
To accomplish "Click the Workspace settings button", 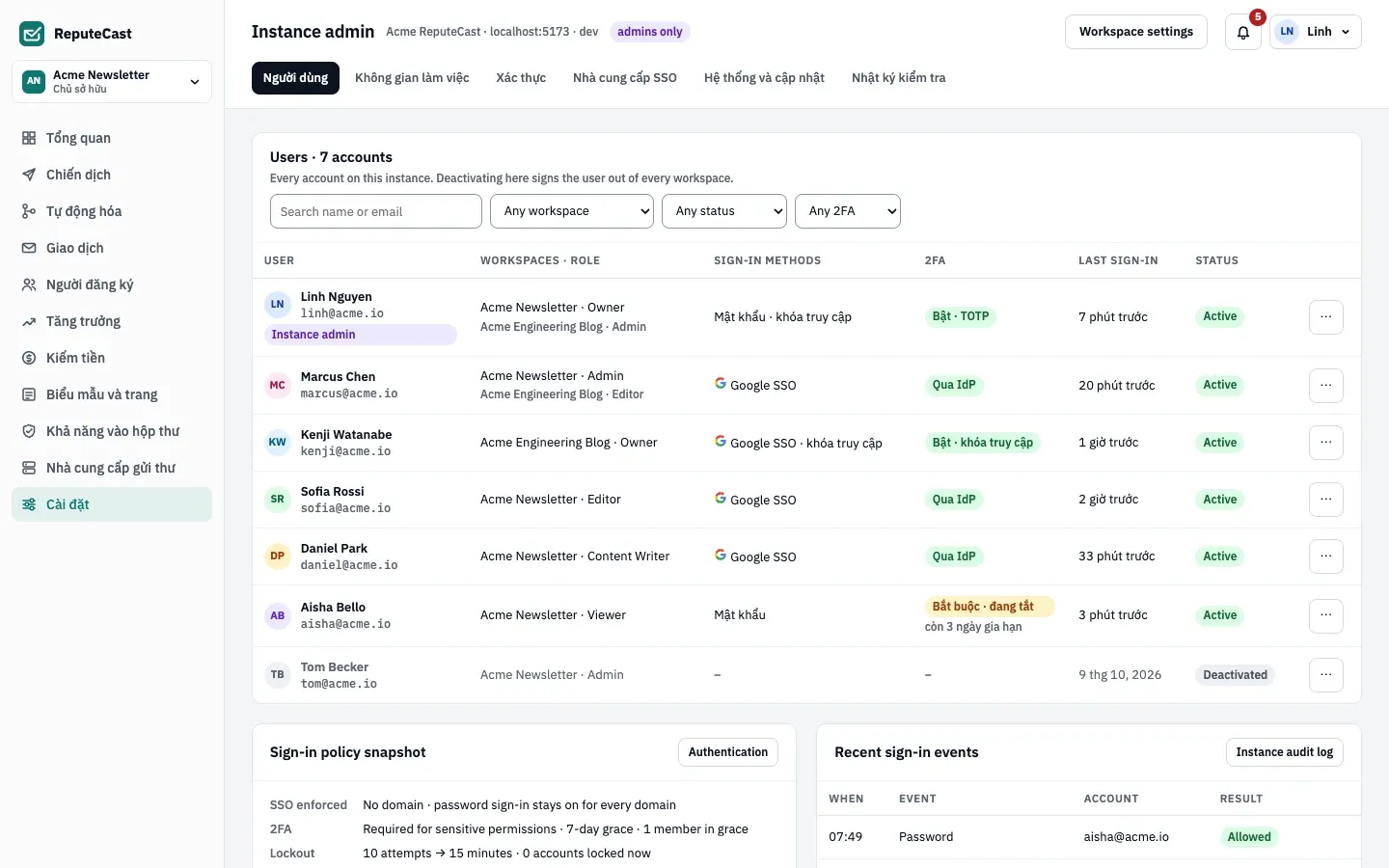I will click(1136, 32).
